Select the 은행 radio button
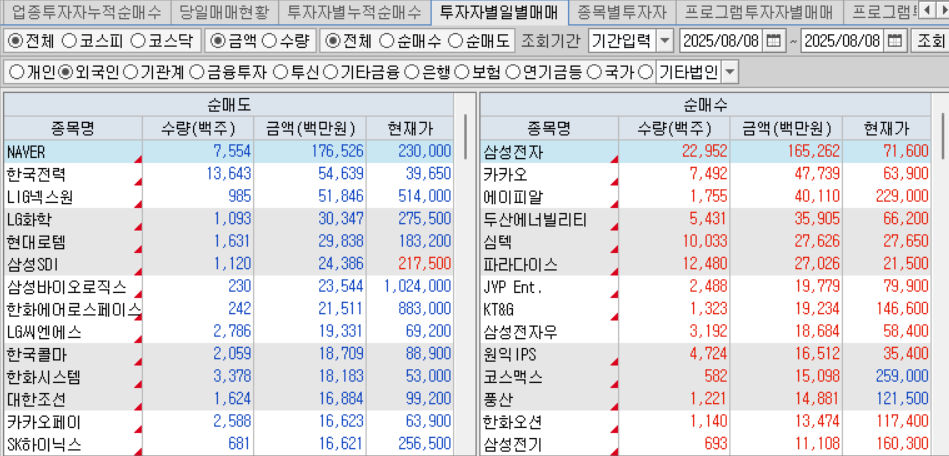The height and width of the screenshot is (456, 949). click(412, 73)
